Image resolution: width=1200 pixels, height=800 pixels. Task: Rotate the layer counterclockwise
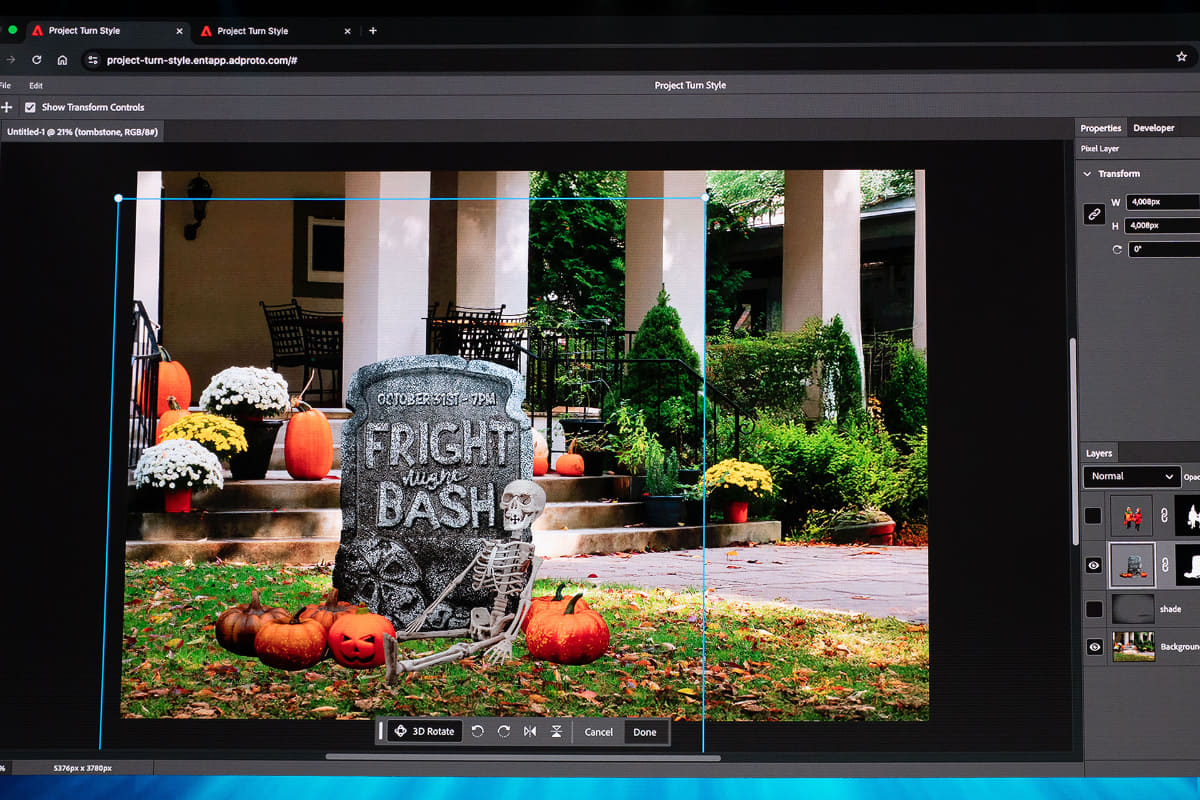point(478,732)
